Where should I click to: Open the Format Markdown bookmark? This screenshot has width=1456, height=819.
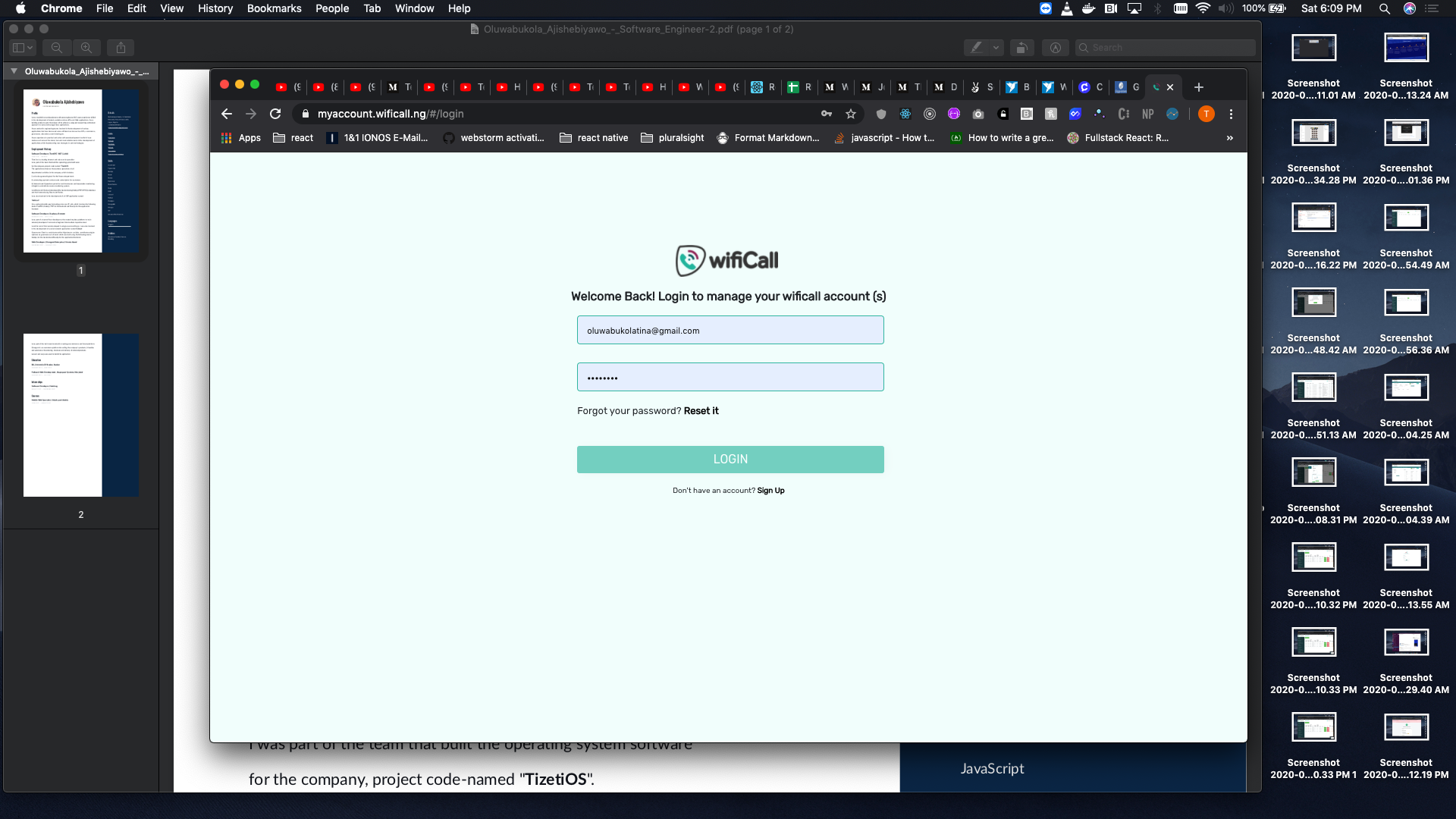pos(768,138)
